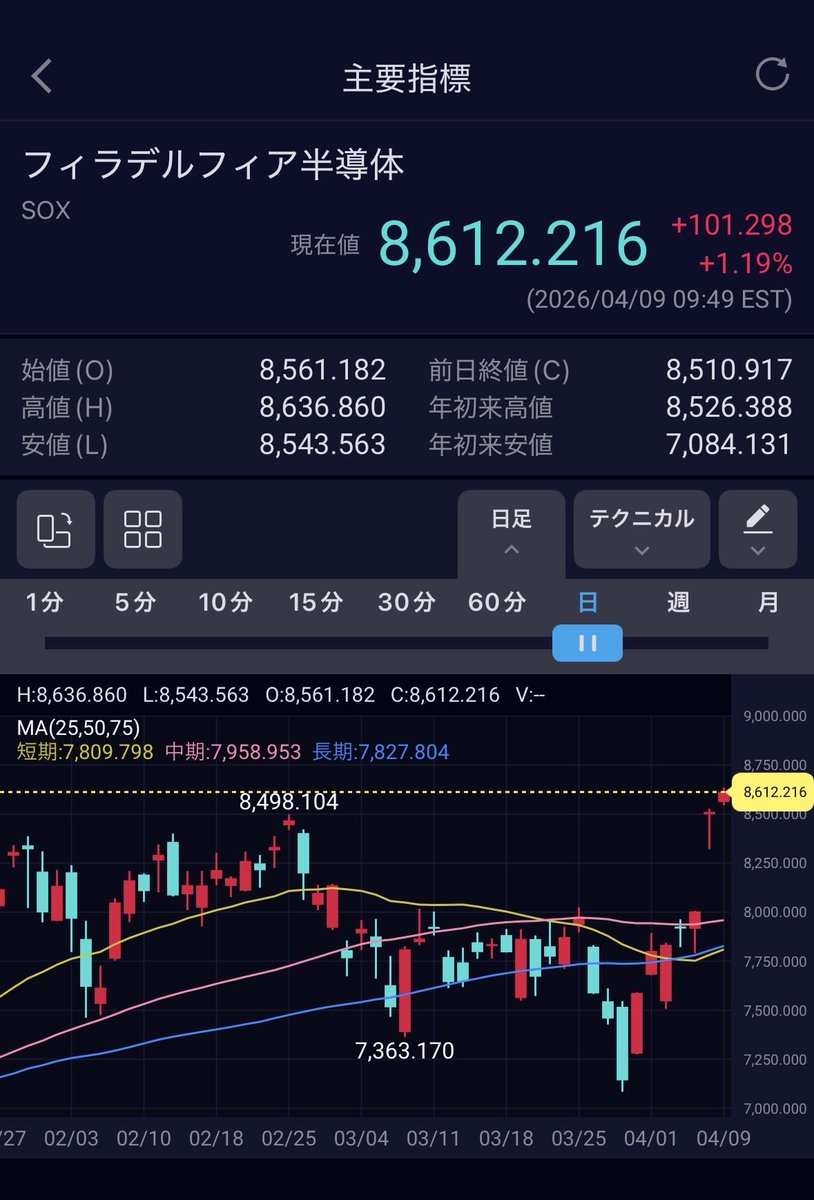Click the 高値(H) value 8,636.860
The height and width of the screenshot is (1200, 814).
coord(322,407)
